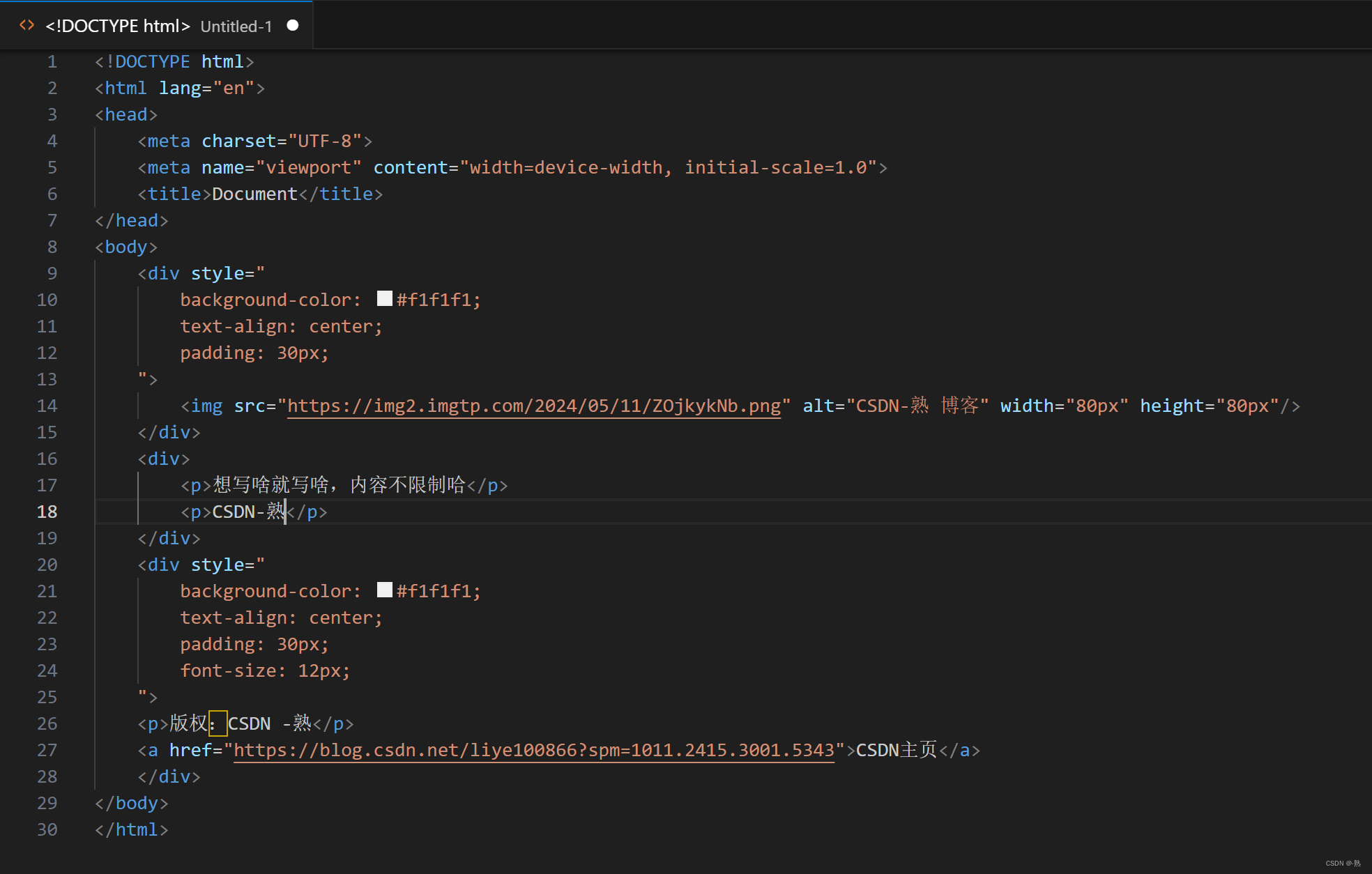Viewport: 1372px width, 874px height.
Task: Open the blog.csdn.net href link
Action: point(534,750)
